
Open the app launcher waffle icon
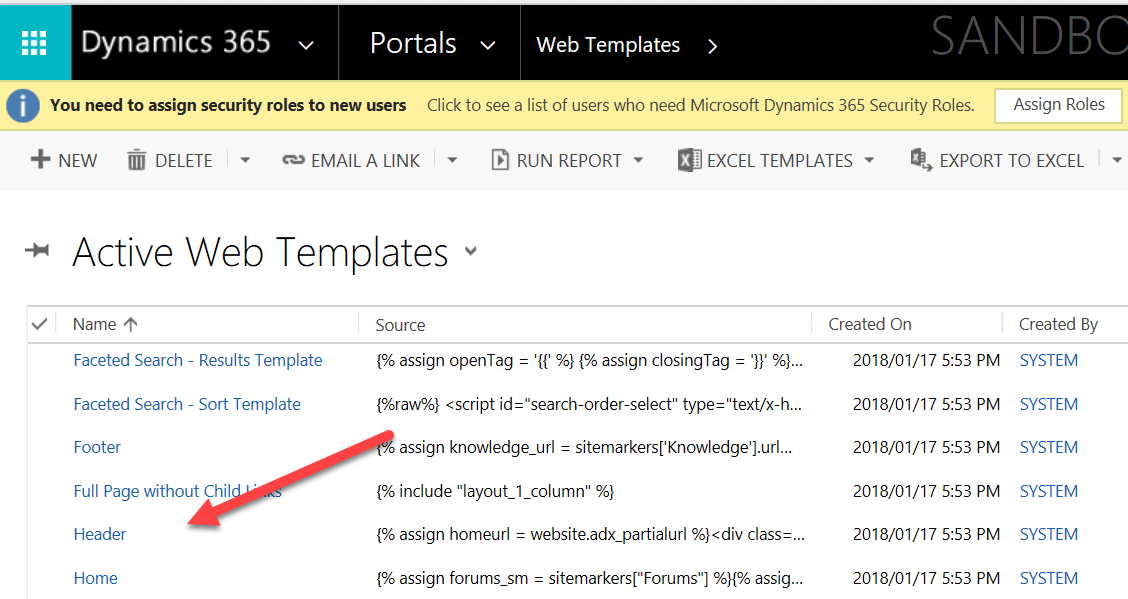(x=35, y=43)
